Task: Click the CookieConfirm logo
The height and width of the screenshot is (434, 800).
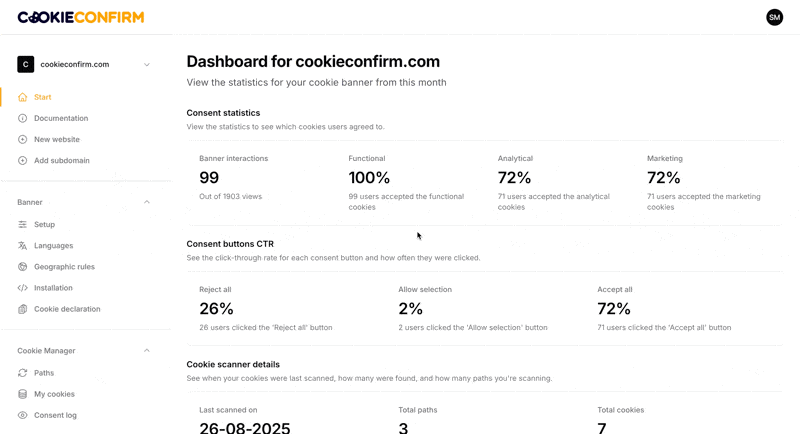Action: tap(81, 17)
